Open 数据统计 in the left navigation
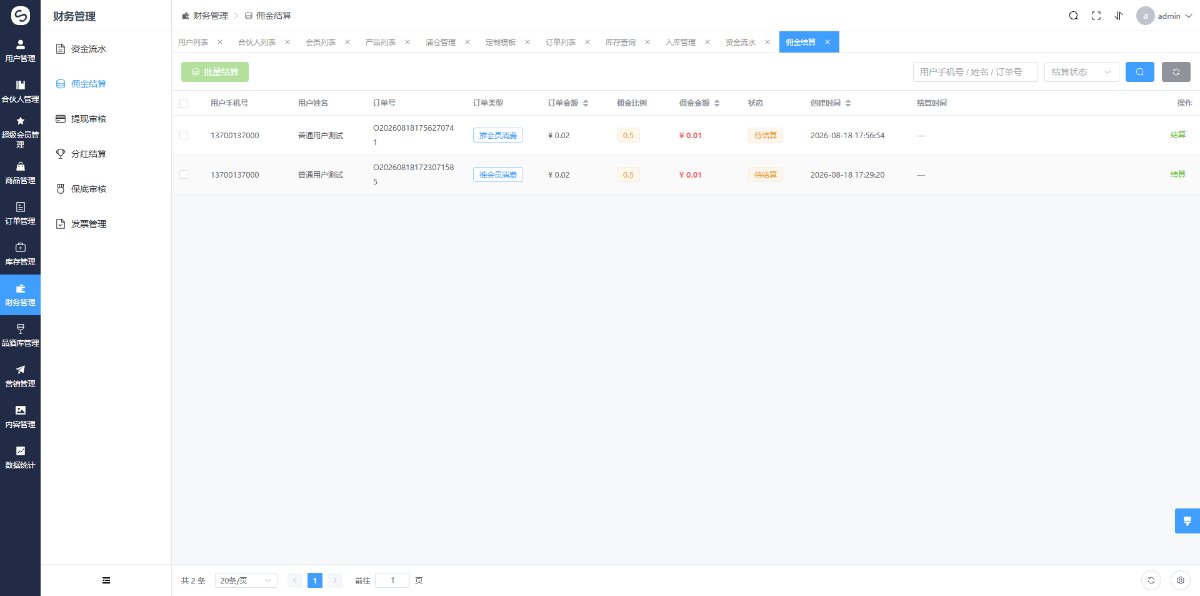The height and width of the screenshot is (596, 1200). (x=20, y=457)
